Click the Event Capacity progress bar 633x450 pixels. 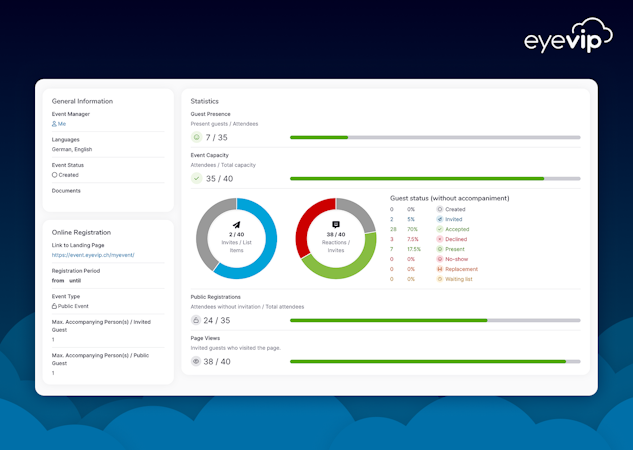435,178
